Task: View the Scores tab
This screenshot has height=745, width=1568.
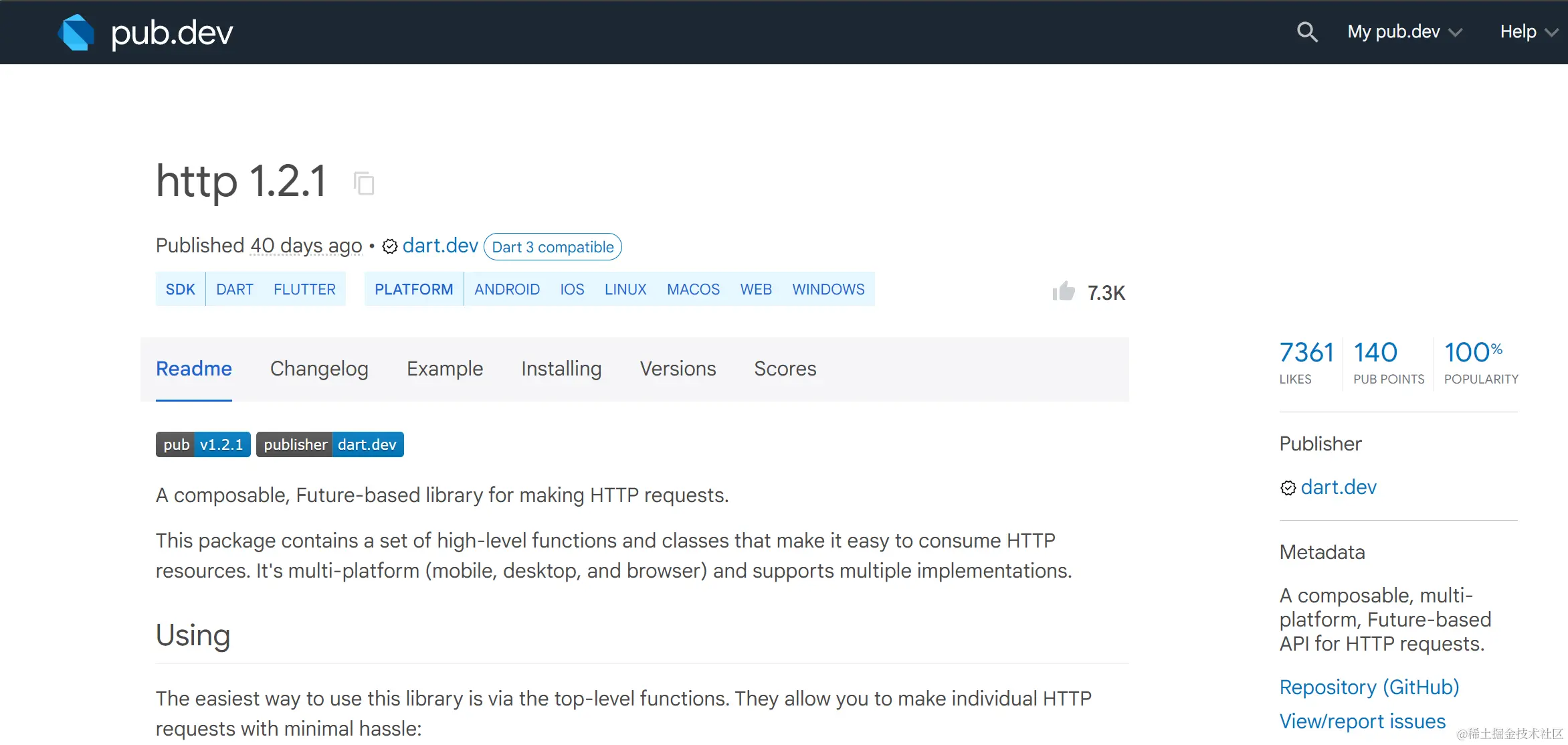Action: point(785,369)
